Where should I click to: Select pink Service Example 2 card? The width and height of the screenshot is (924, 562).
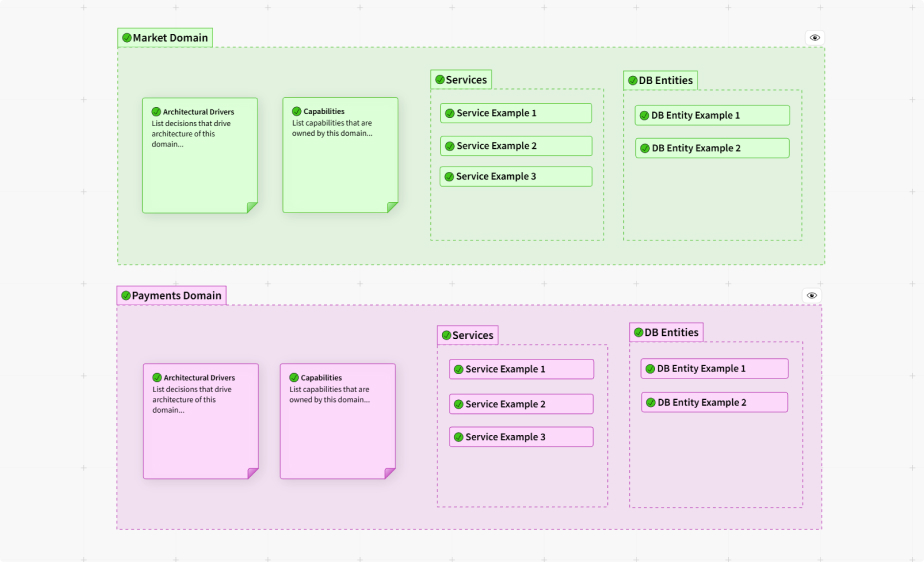click(521, 404)
